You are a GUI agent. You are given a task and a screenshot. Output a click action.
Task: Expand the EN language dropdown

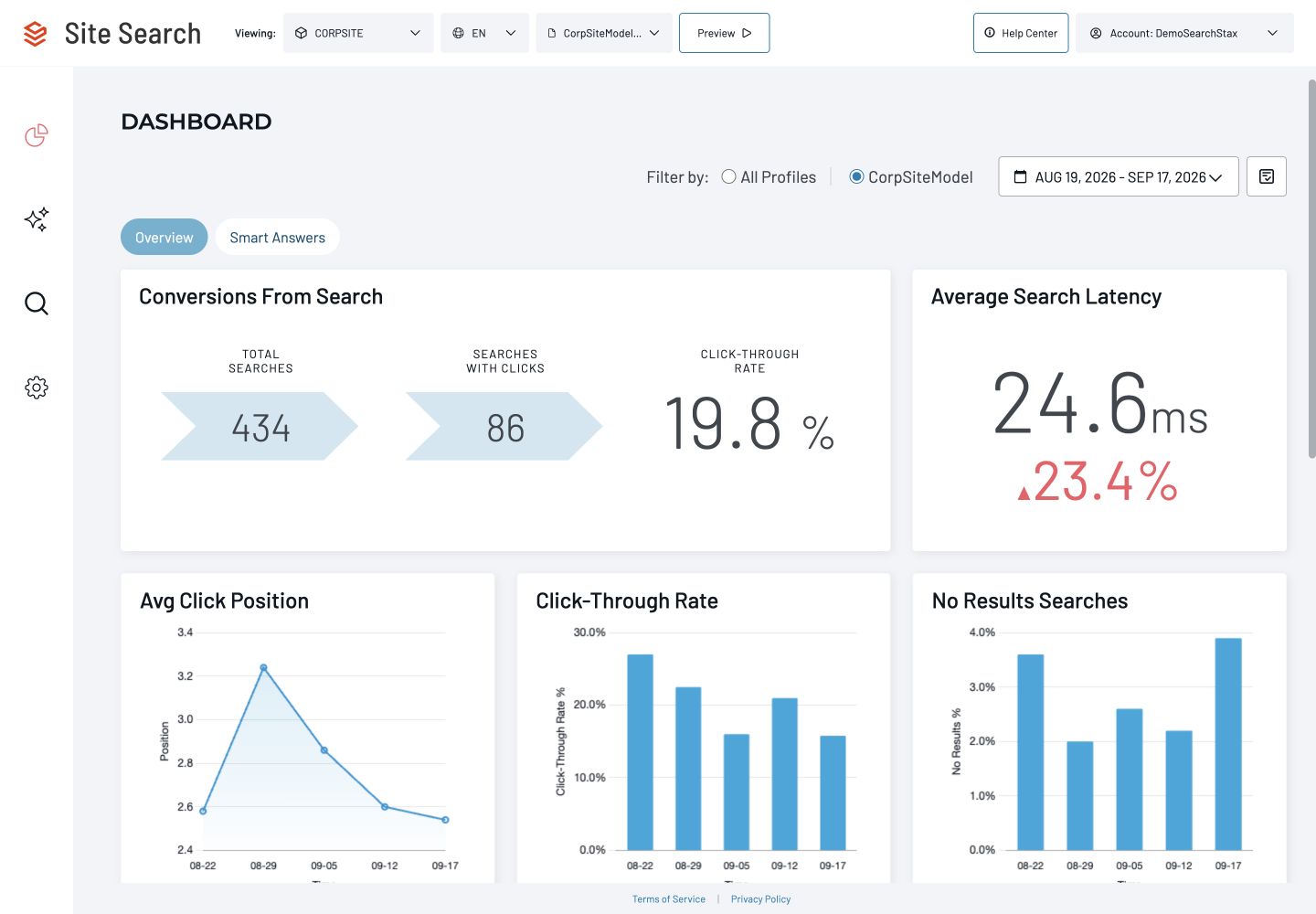484,33
